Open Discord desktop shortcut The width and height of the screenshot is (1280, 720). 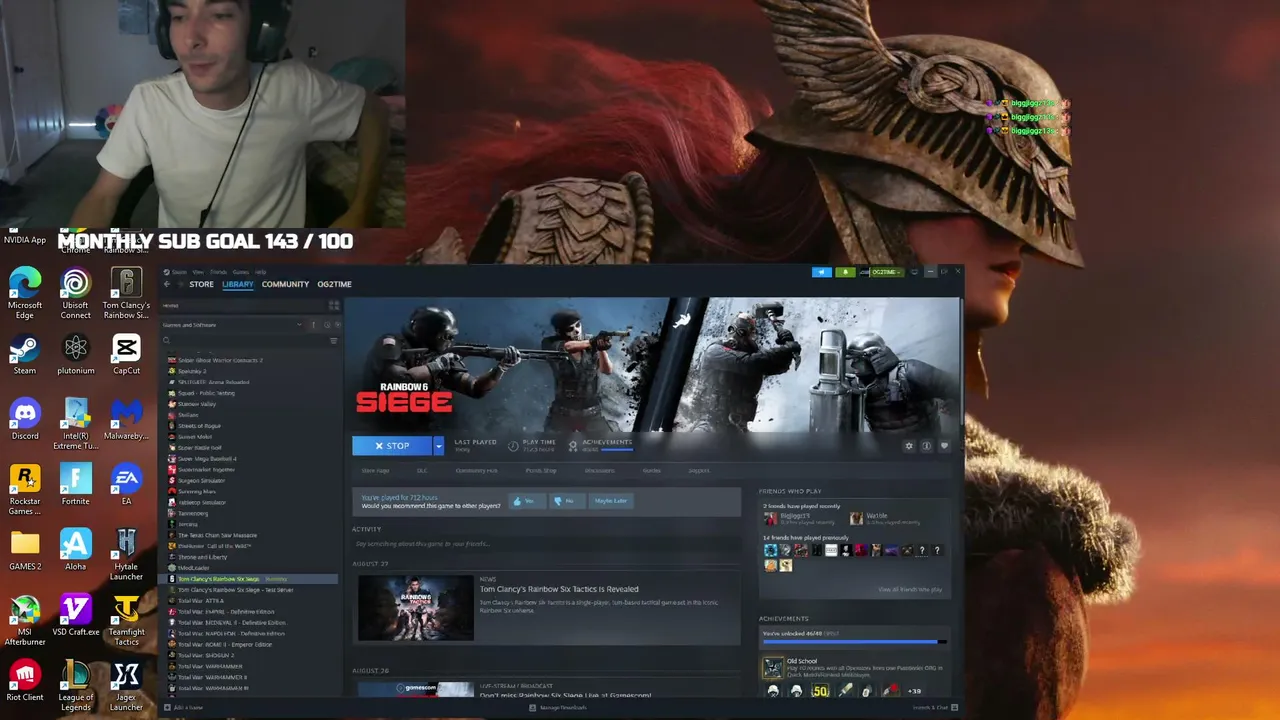pyautogui.click(x=25, y=420)
